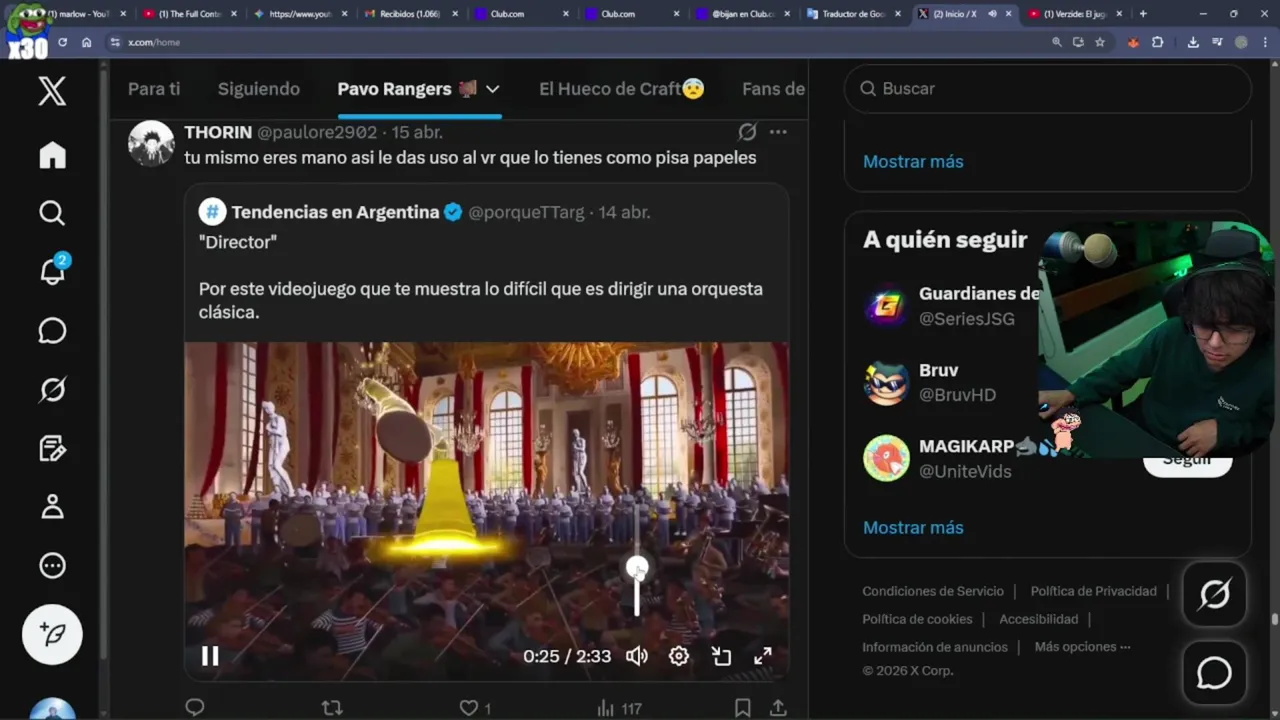Open Profile person icon in sidebar
Viewport: 1280px width, 720px height.
click(x=52, y=507)
